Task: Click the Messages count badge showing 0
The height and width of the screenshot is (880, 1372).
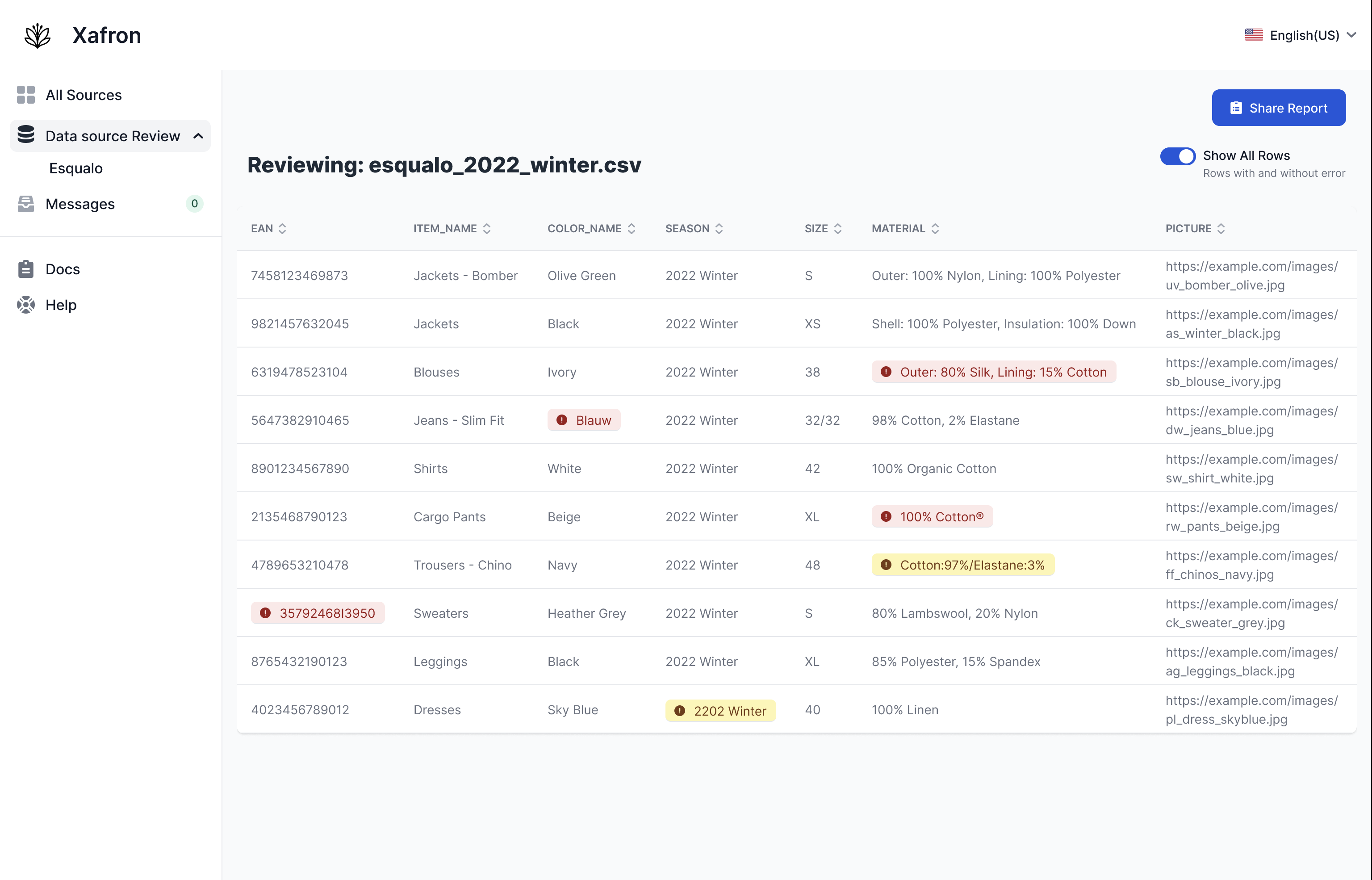Action: [194, 204]
